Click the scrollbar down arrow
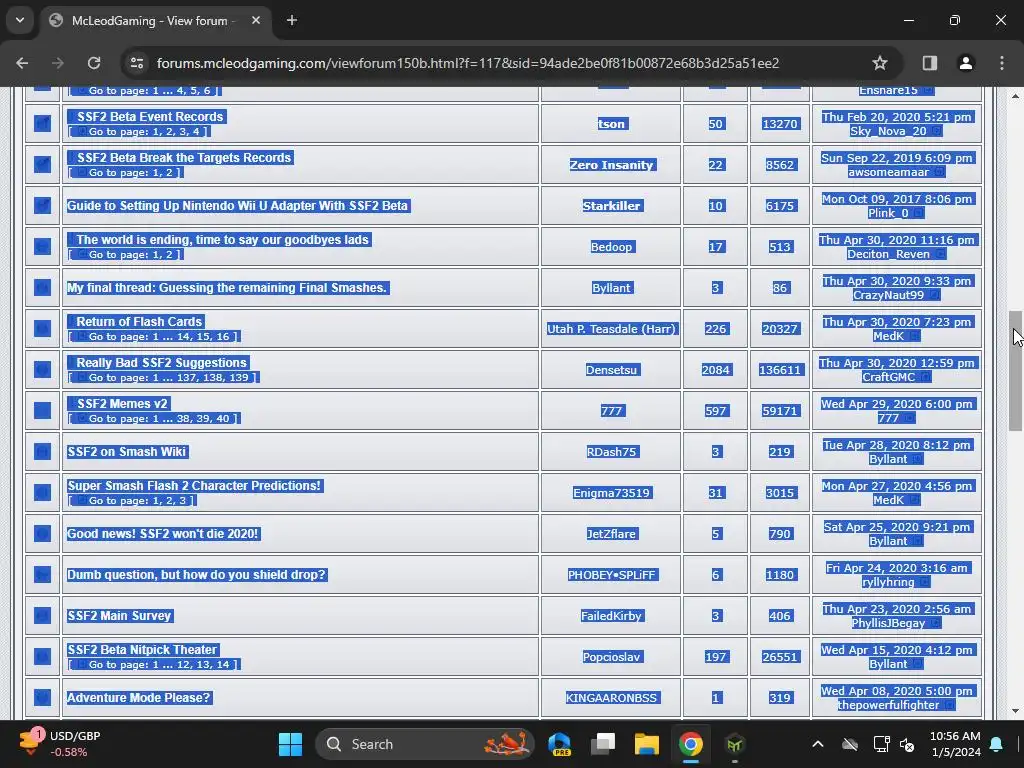1024x768 pixels. (1015, 711)
